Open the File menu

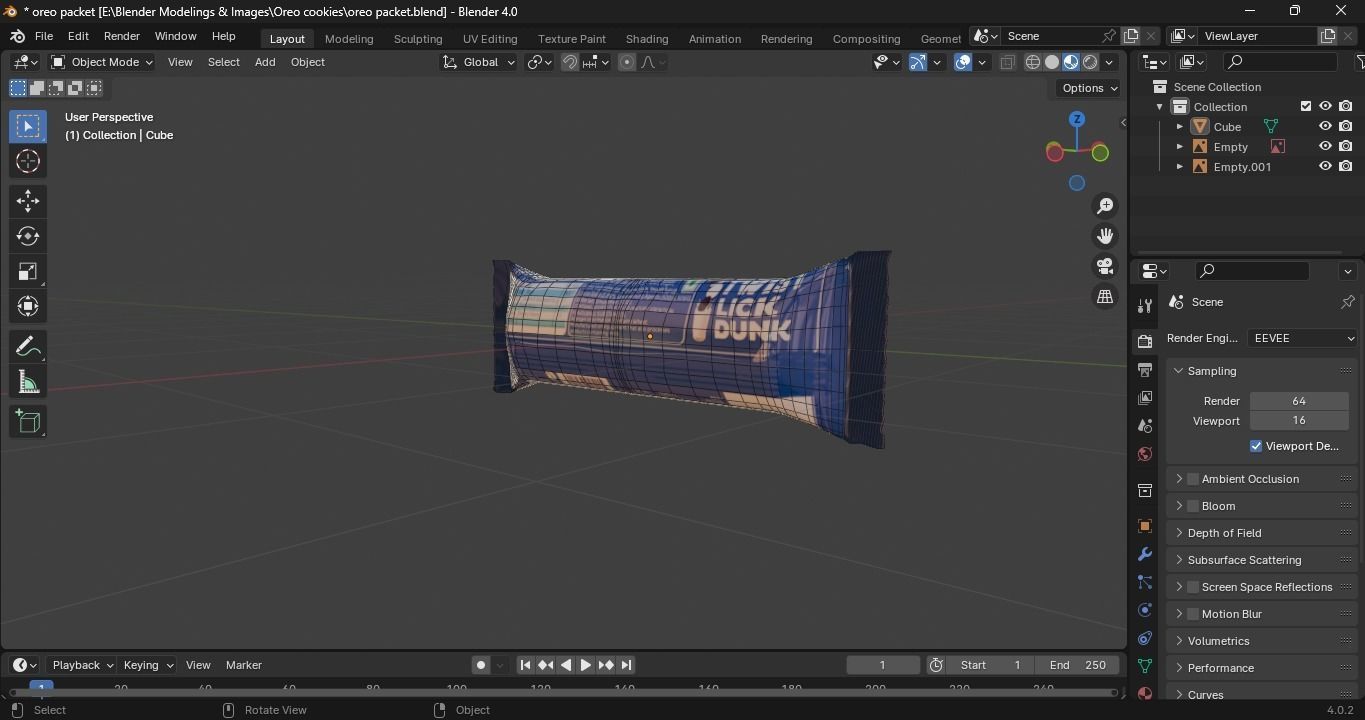pos(44,36)
